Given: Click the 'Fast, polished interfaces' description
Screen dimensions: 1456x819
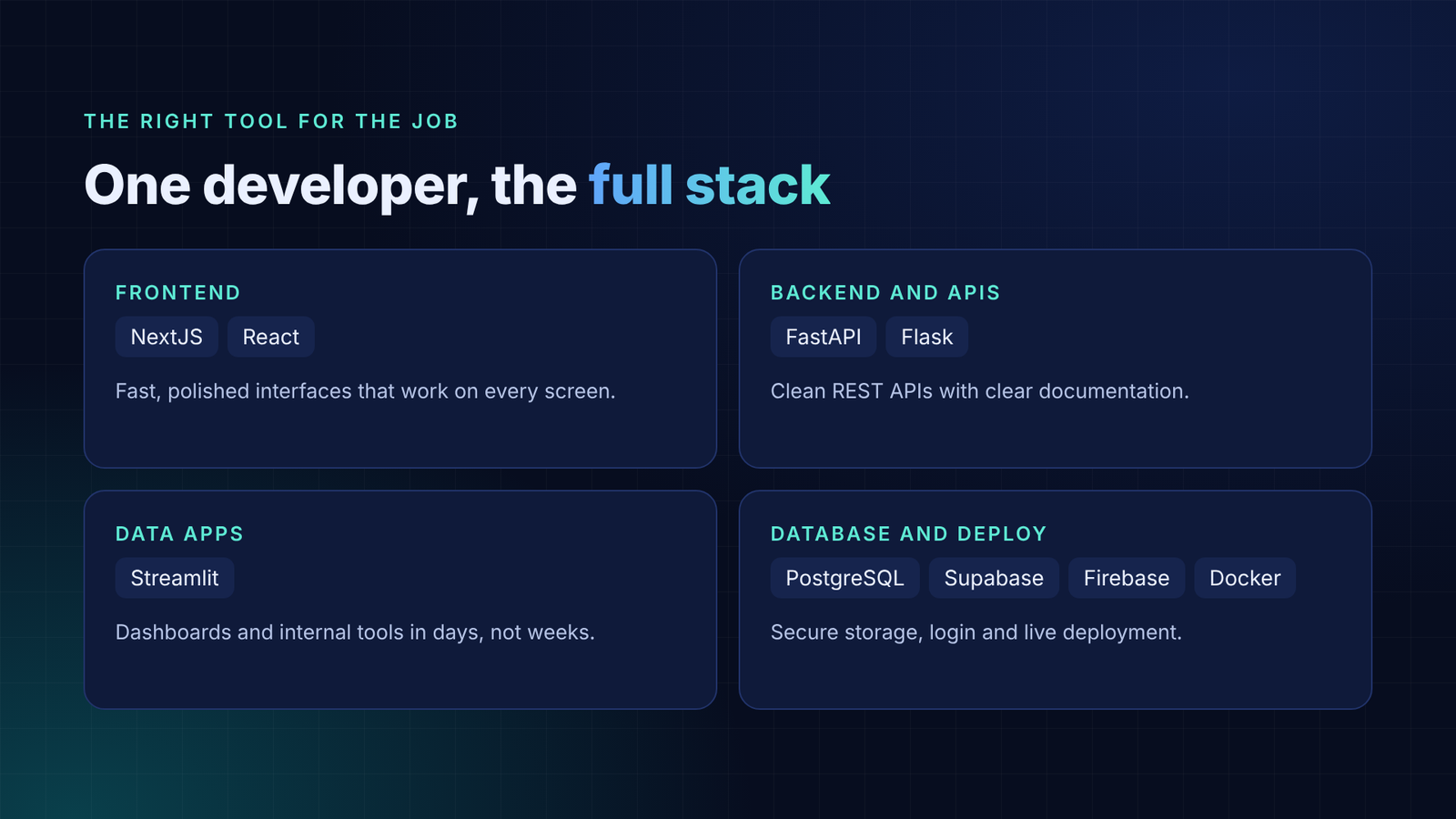Looking at the screenshot, I should point(366,391).
